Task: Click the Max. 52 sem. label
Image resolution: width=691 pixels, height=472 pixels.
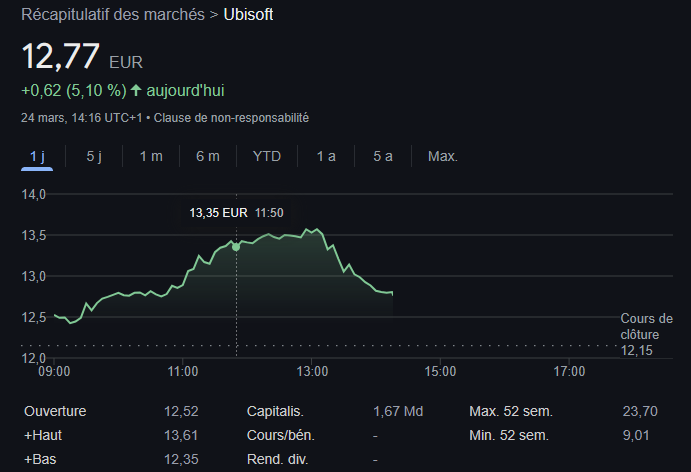Action: coord(511,411)
